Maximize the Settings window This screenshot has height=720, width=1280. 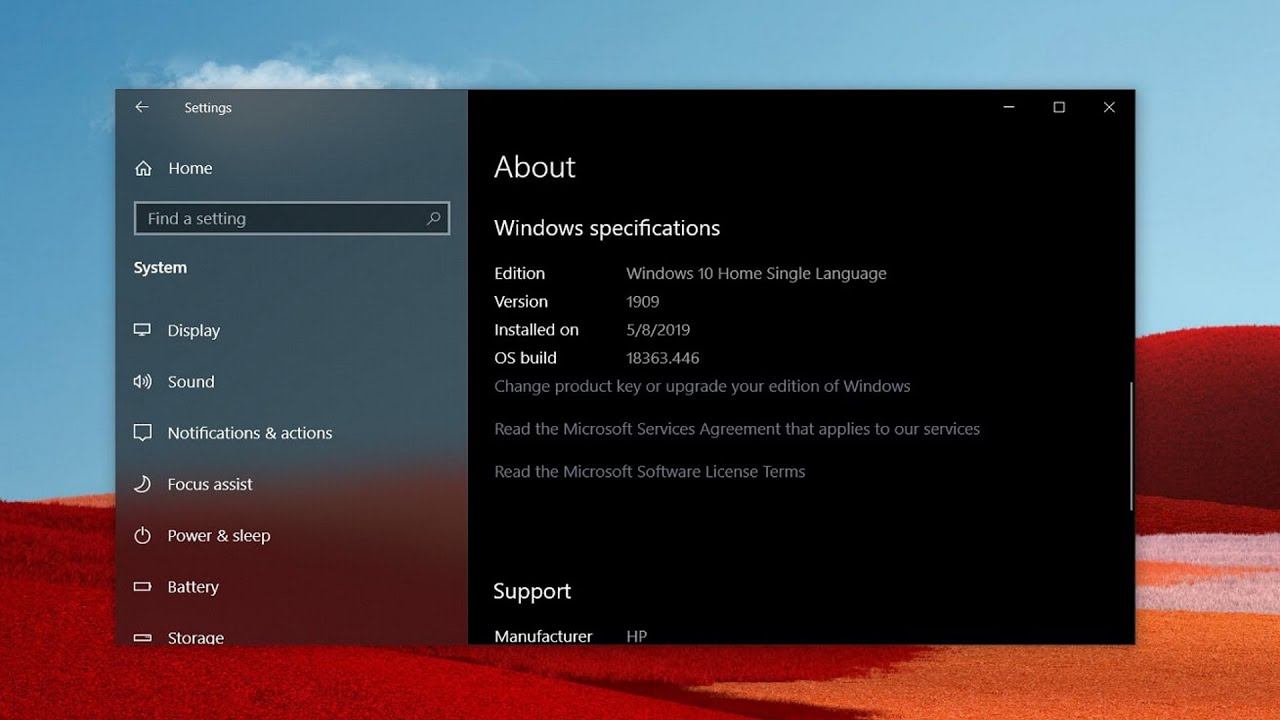[x=1059, y=107]
